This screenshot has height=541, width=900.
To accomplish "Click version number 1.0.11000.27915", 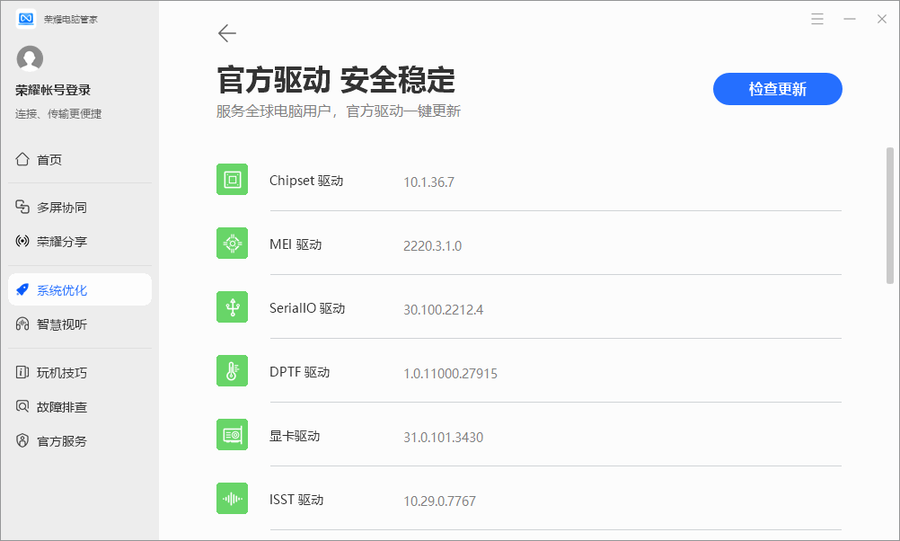I will [x=450, y=373].
